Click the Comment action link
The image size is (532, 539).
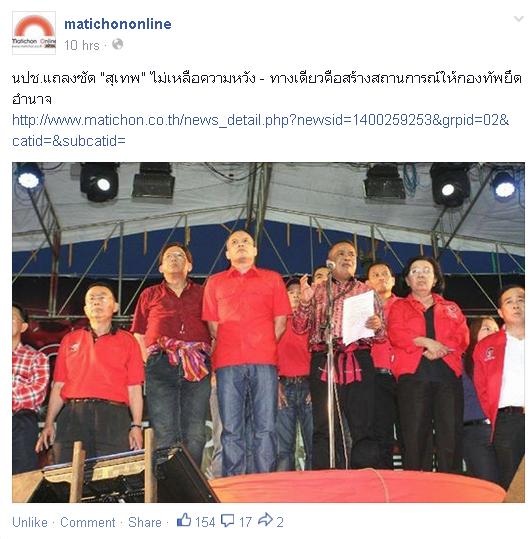click(88, 522)
